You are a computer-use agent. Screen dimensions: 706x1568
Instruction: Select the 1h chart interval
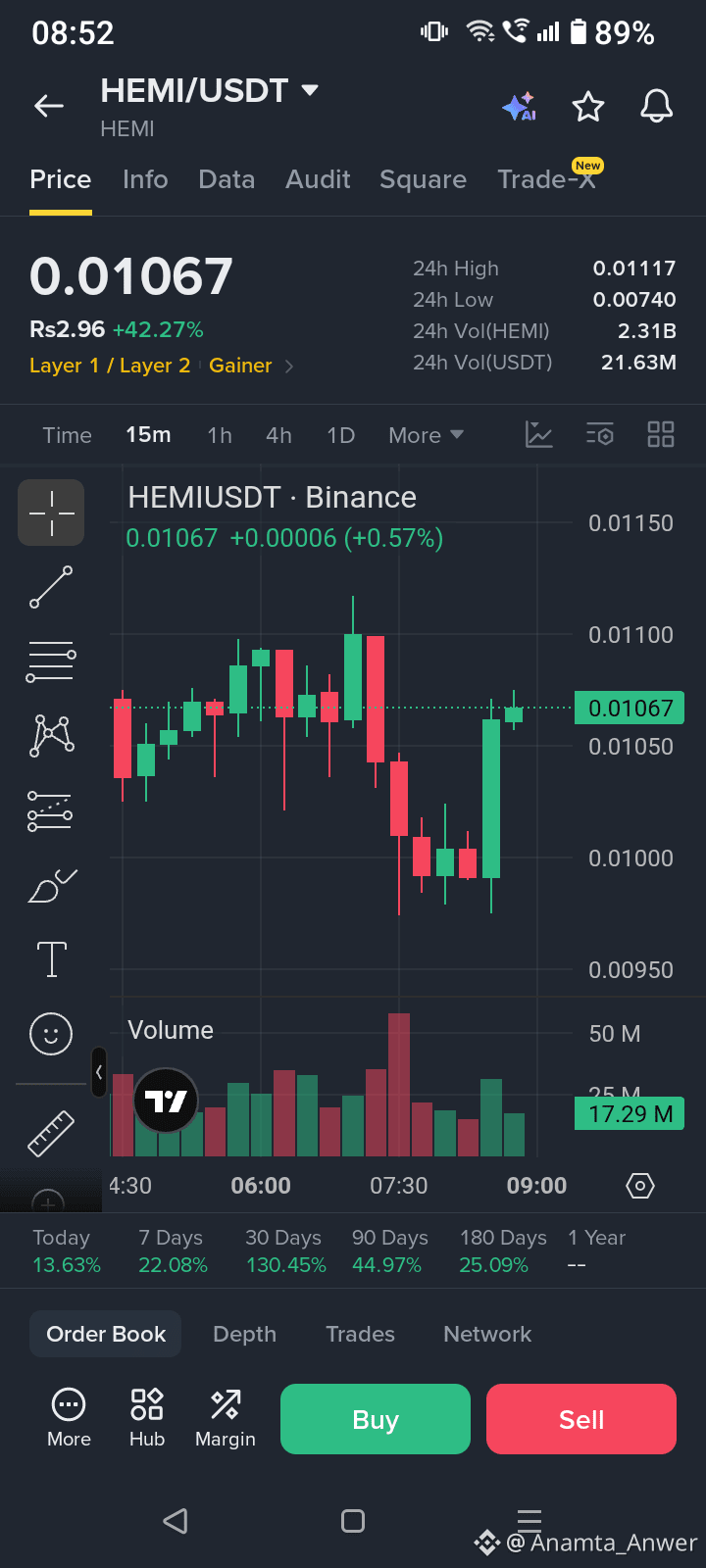pos(220,435)
